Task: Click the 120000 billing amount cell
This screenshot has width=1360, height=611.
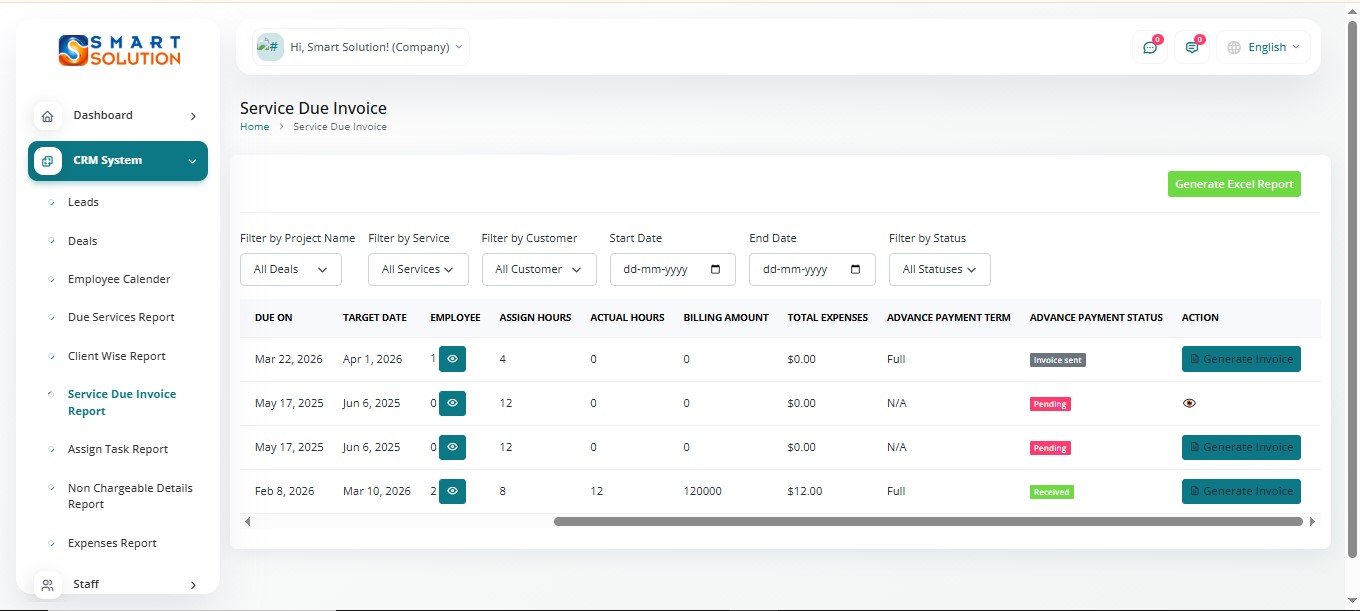Action: (x=703, y=491)
